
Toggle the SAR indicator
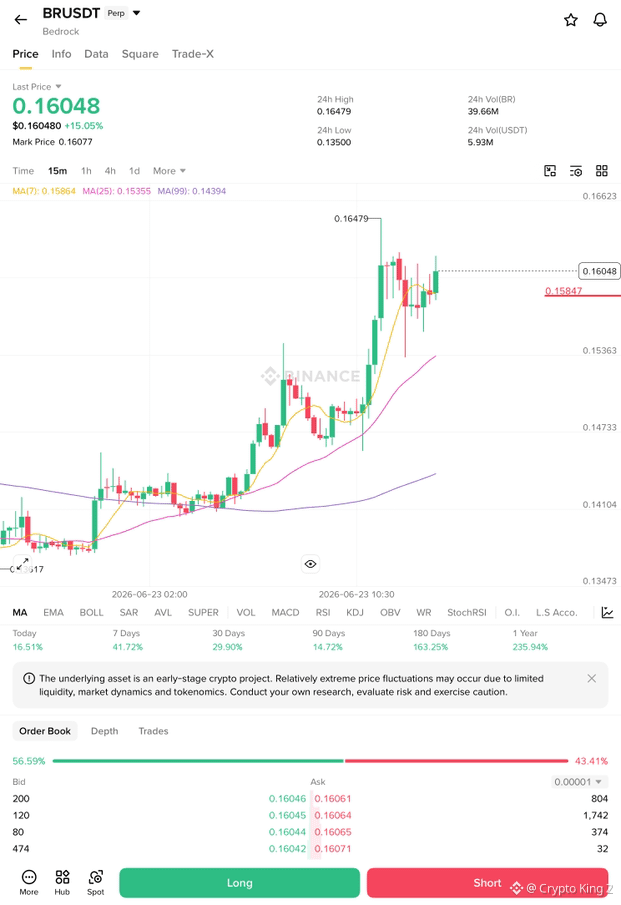tap(129, 612)
